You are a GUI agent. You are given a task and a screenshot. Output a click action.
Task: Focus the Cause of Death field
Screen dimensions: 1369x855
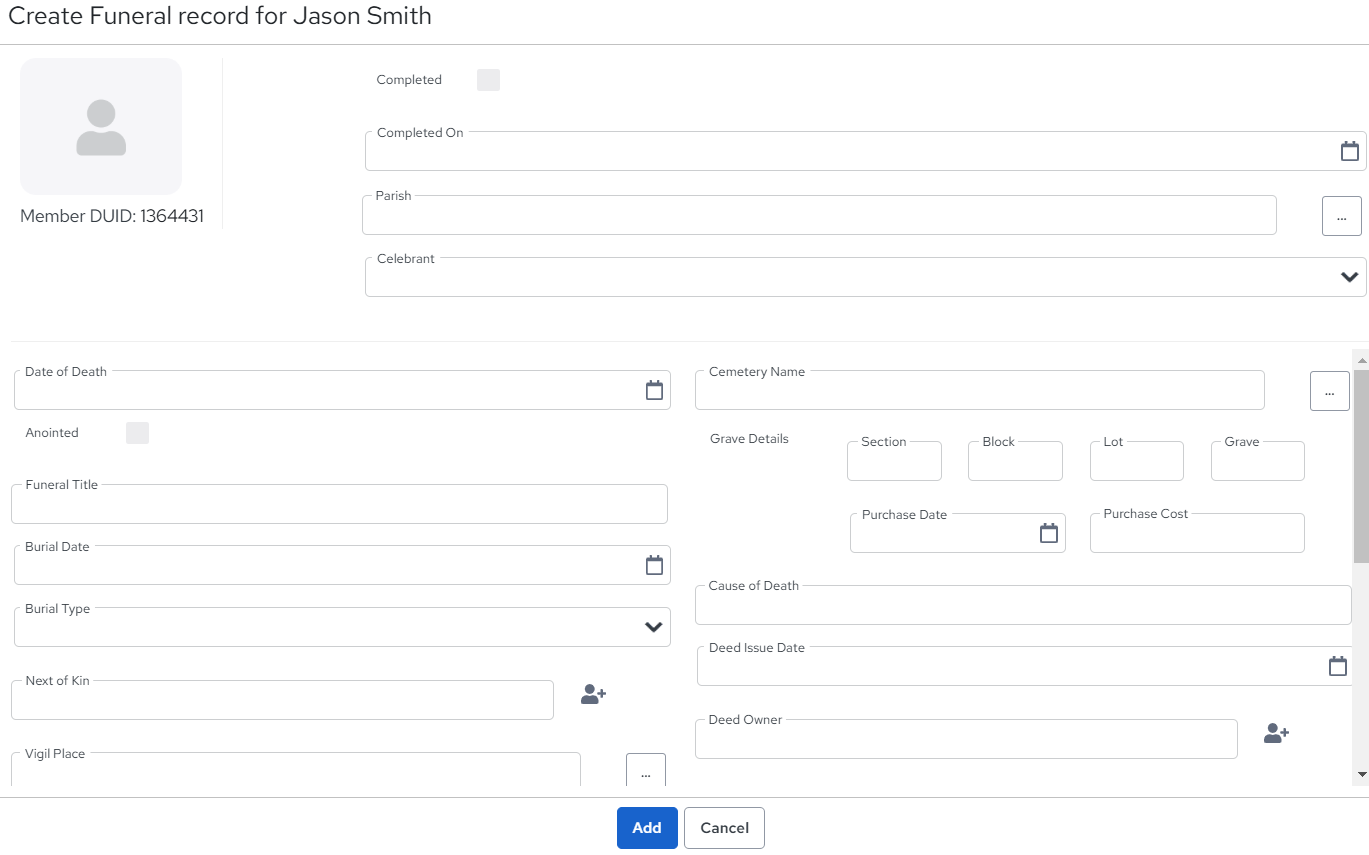tap(1023, 605)
